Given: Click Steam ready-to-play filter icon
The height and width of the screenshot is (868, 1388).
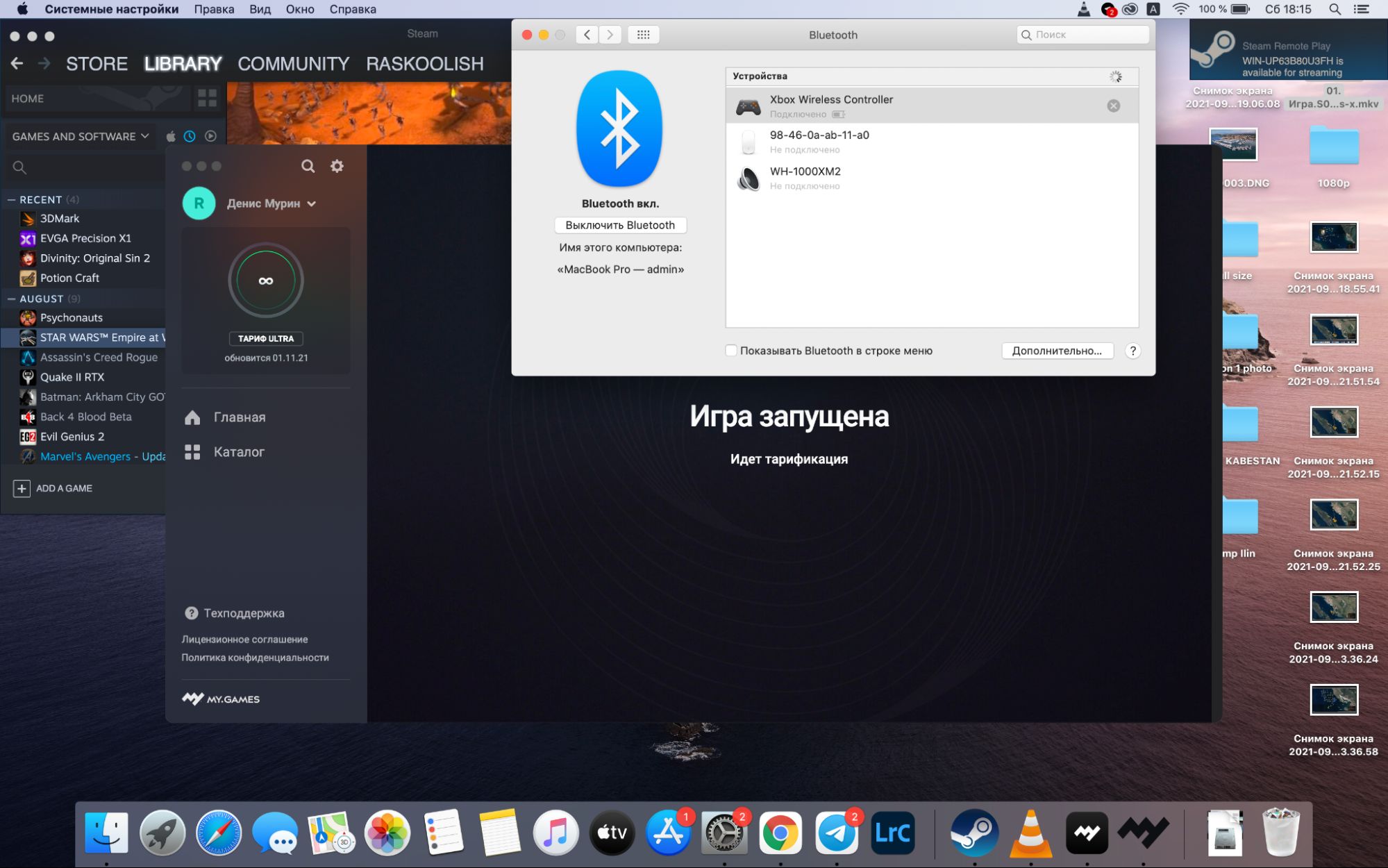Looking at the screenshot, I should [x=211, y=136].
